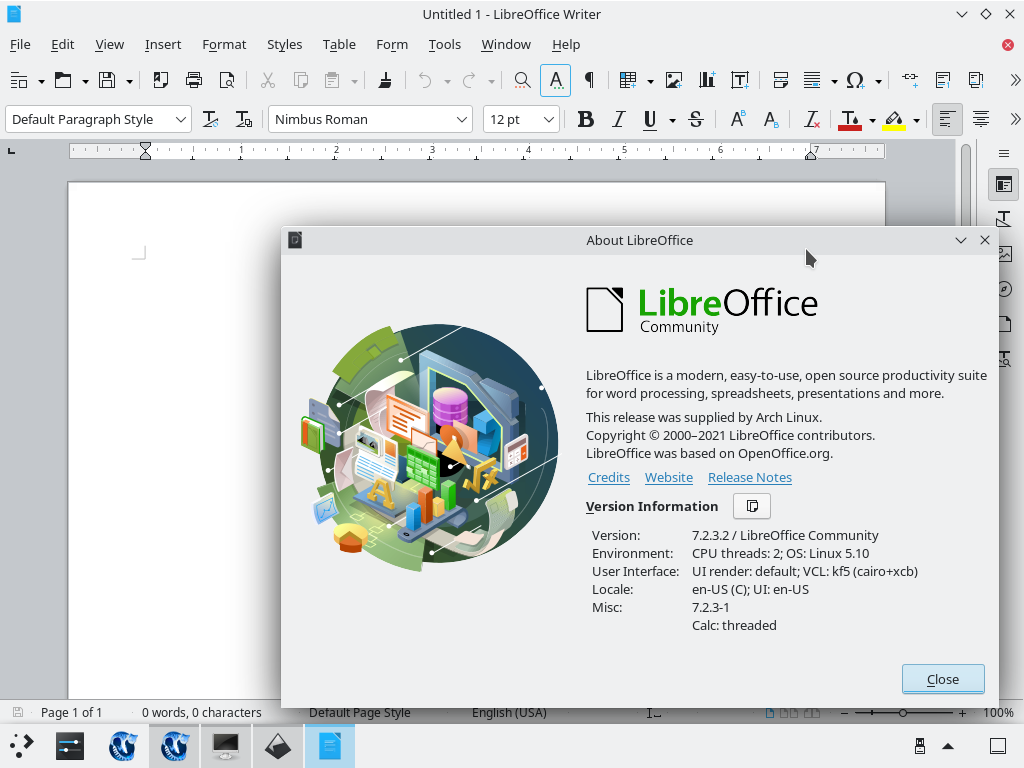Toggle the Check Spelling icon

point(556,80)
